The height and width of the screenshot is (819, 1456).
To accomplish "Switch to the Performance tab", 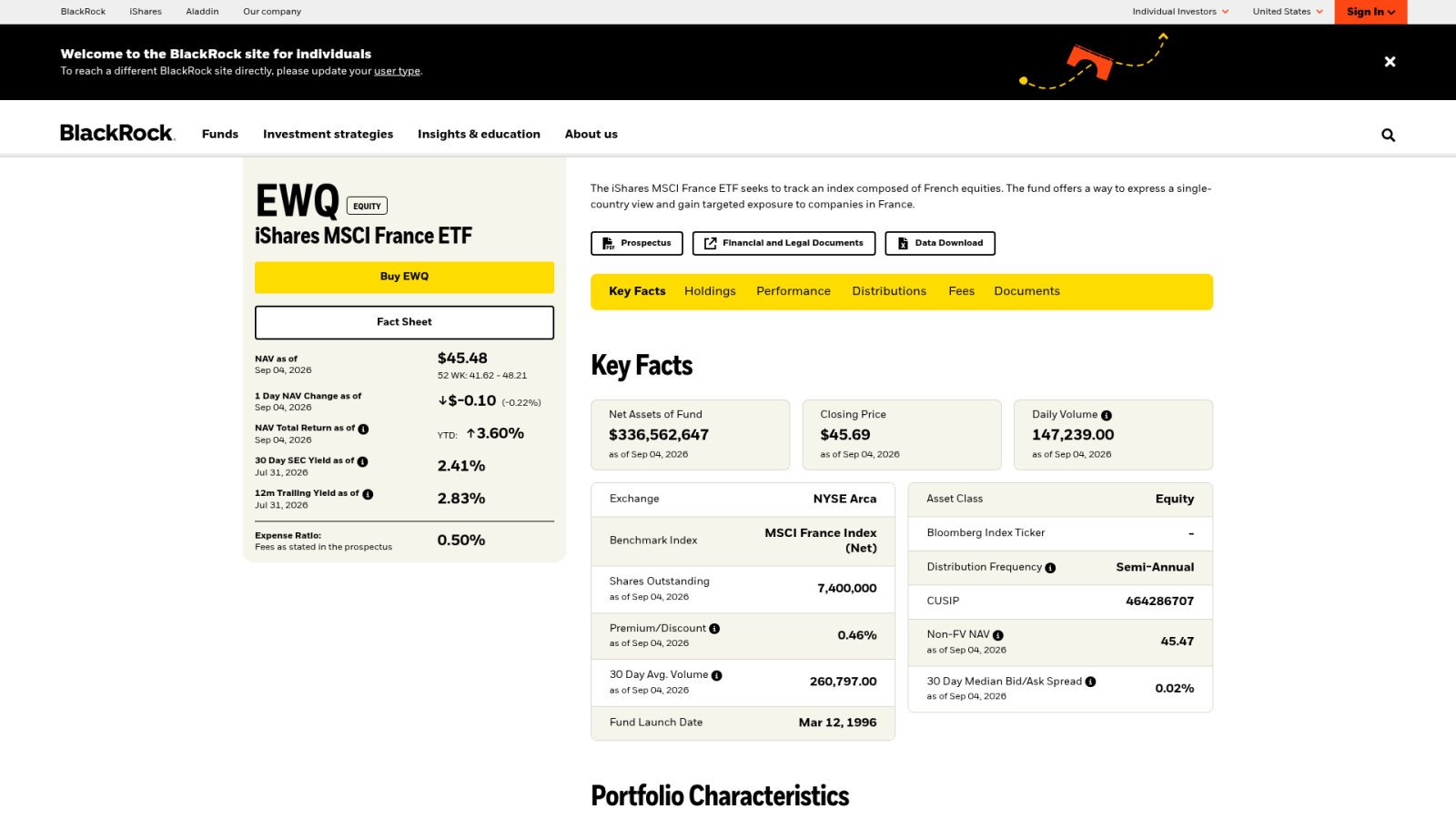I will pyautogui.click(x=794, y=291).
